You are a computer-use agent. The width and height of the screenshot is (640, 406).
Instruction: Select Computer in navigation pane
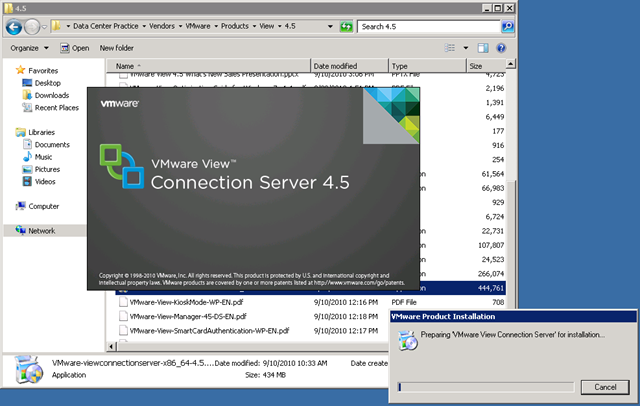pyautogui.click(x=38, y=206)
